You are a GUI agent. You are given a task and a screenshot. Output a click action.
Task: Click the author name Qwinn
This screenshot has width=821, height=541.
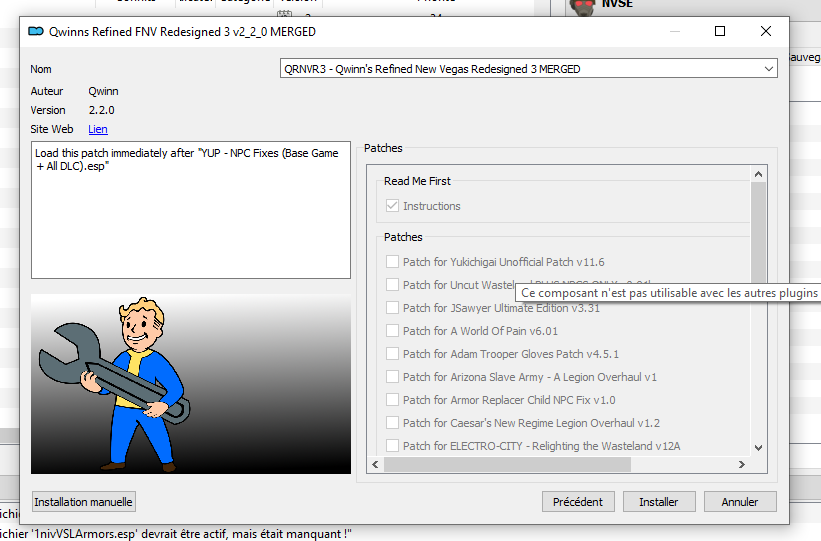[103, 91]
